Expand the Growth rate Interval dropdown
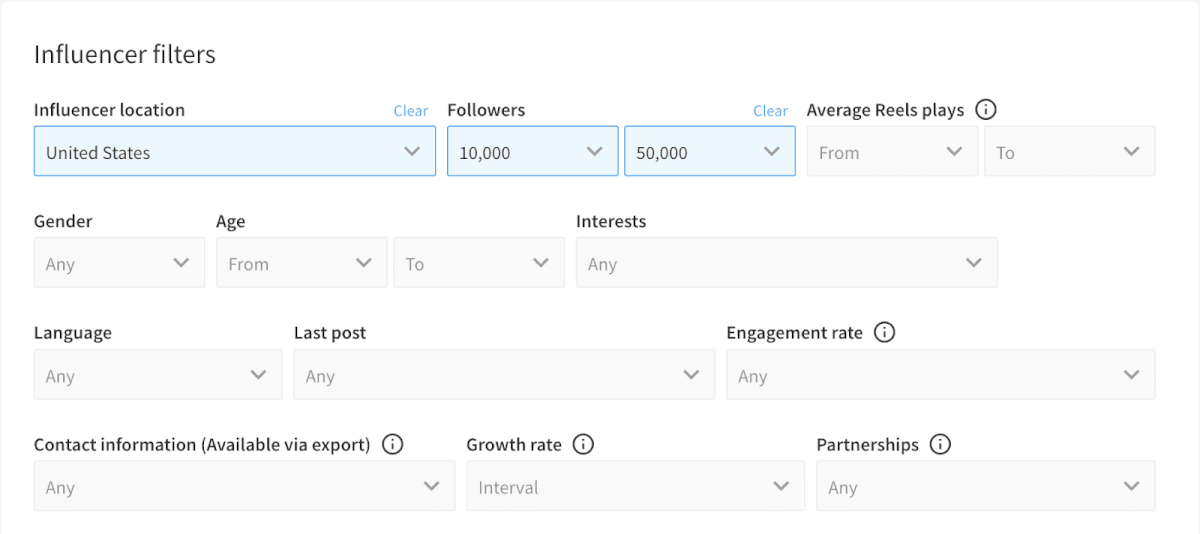 pyautogui.click(x=635, y=487)
